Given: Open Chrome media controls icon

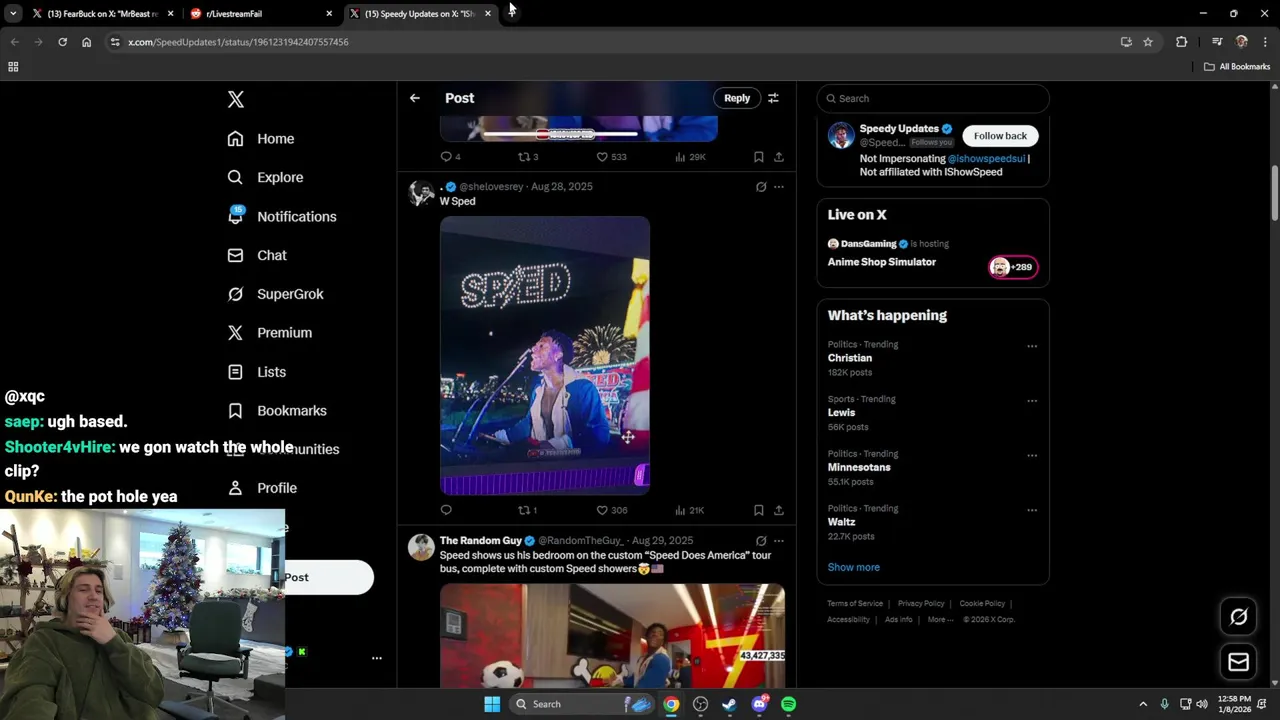Looking at the screenshot, I should point(1217,42).
